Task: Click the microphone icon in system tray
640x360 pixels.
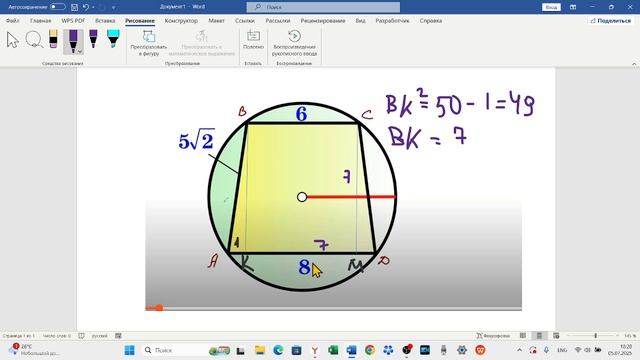Action: pyautogui.click(x=546, y=350)
